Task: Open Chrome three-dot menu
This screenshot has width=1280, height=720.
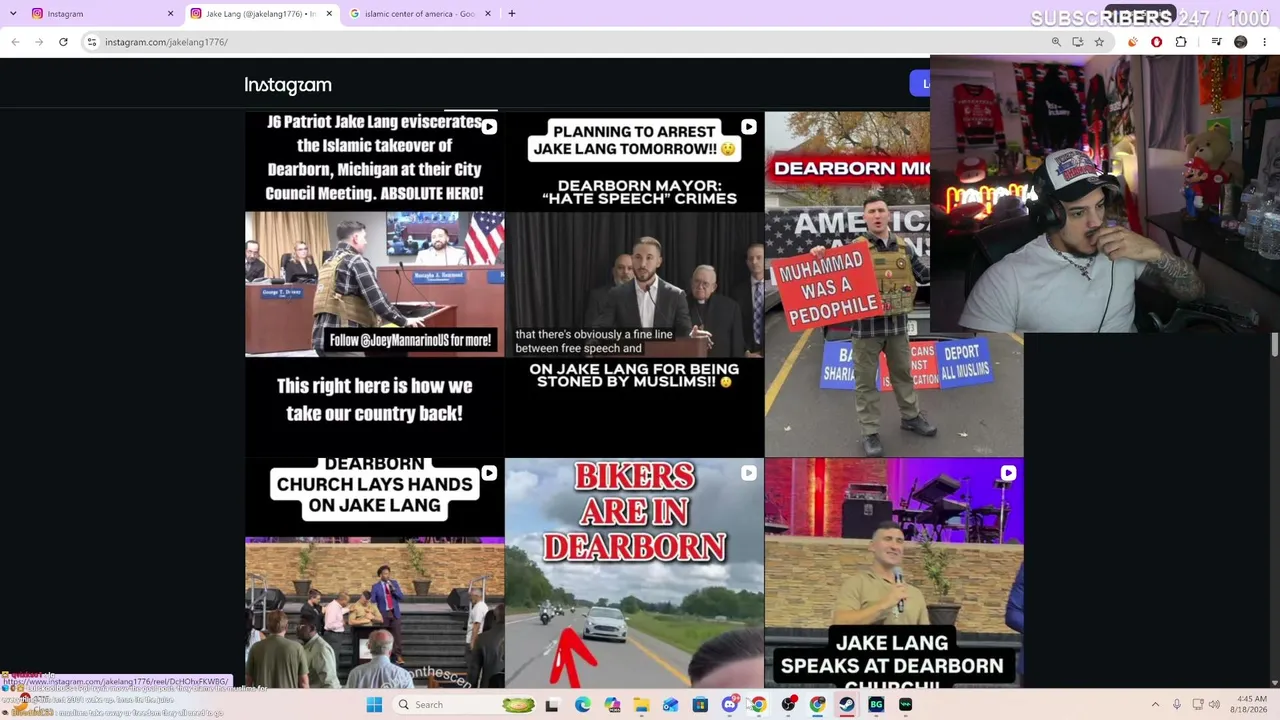Action: coord(1265,42)
